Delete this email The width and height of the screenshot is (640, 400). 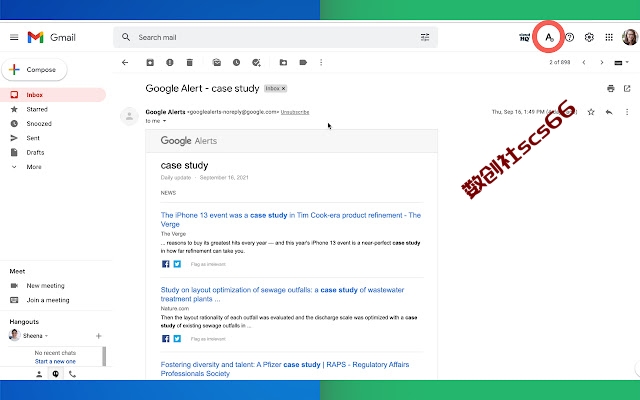(189, 62)
